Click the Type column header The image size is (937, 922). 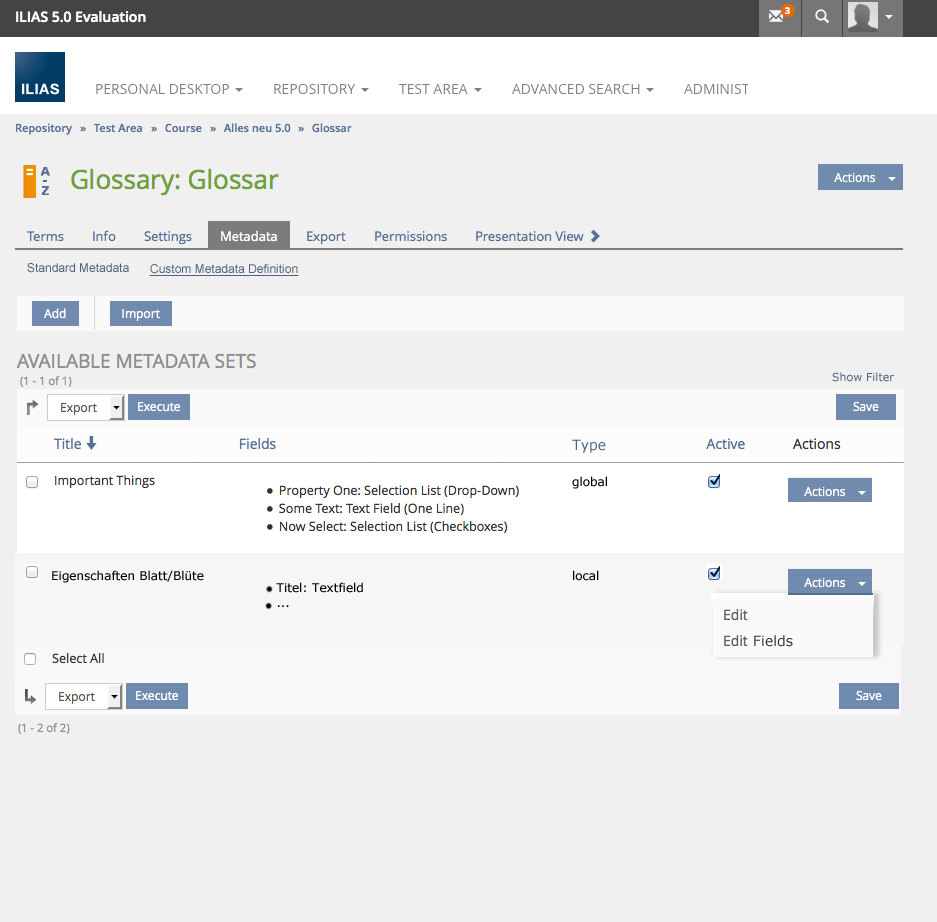pyautogui.click(x=589, y=445)
